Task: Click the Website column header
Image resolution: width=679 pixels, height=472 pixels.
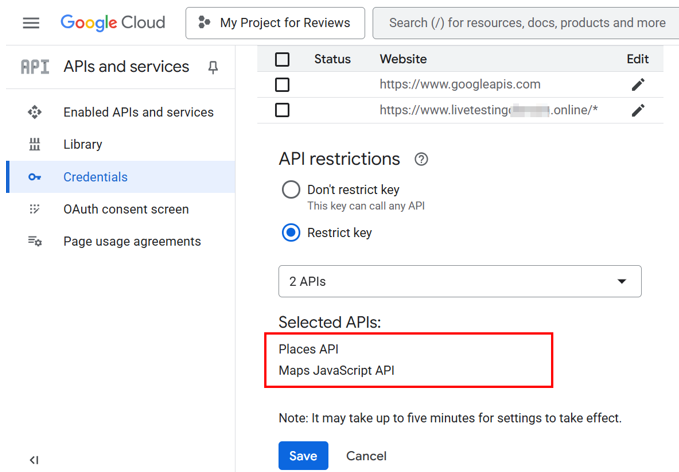Action: point(403,59)
